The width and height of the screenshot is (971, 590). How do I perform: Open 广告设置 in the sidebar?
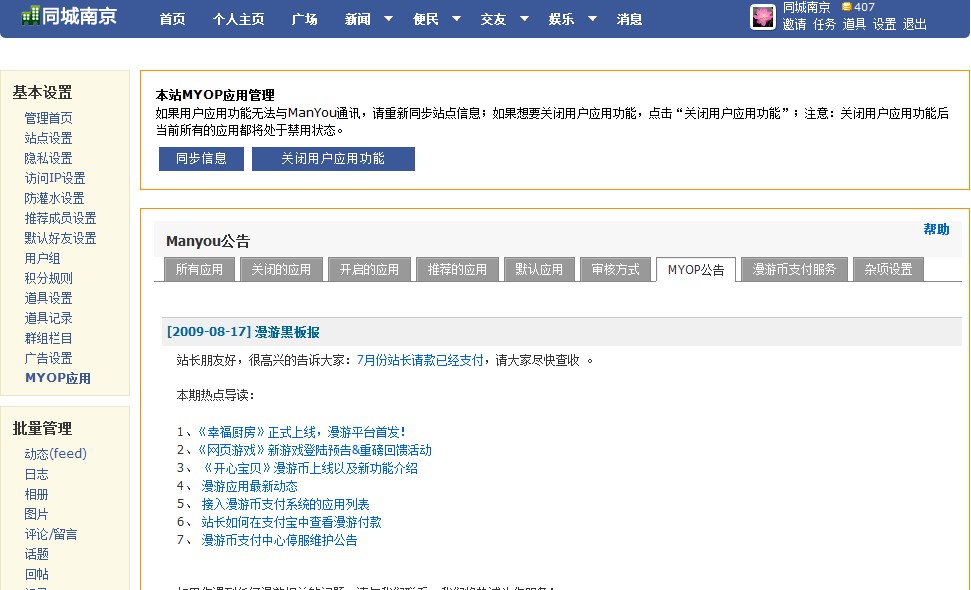click(x=48, y=358)
